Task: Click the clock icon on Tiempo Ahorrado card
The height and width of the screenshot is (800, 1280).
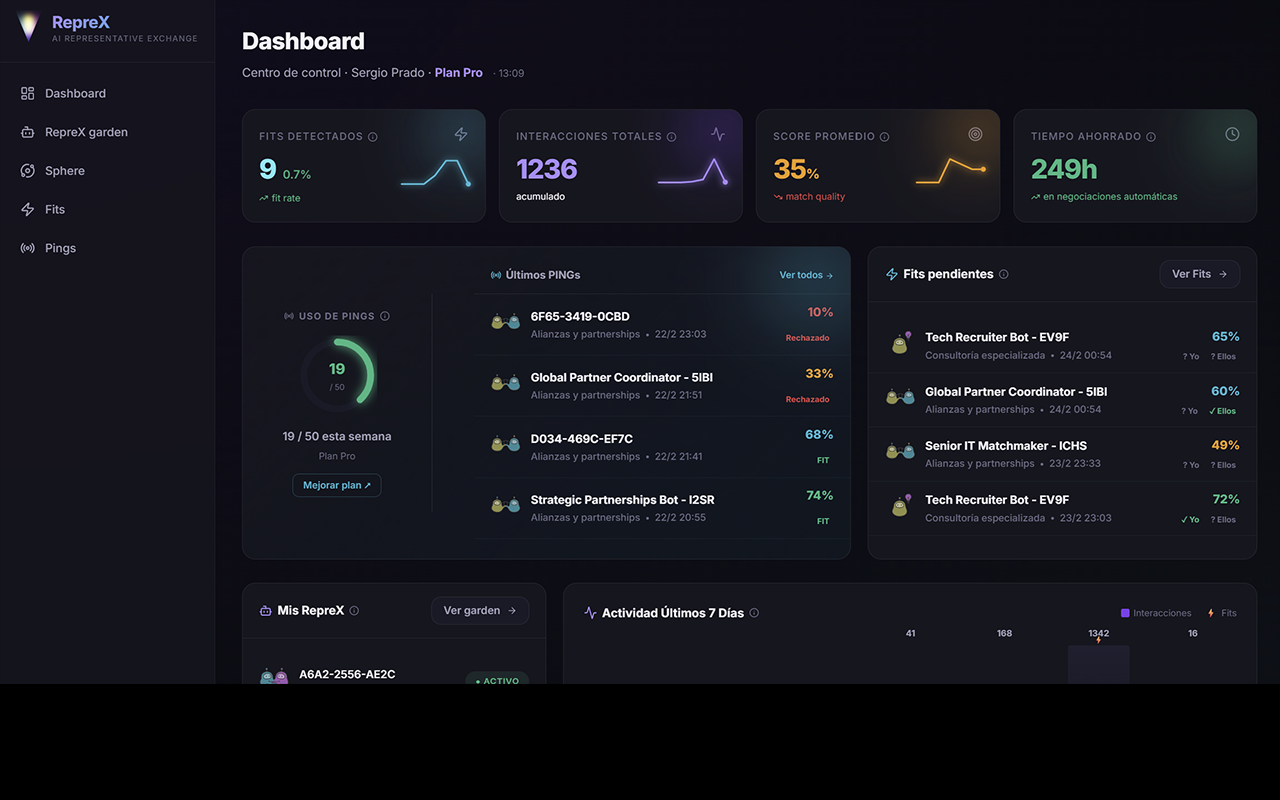Action: (1232, 133)
